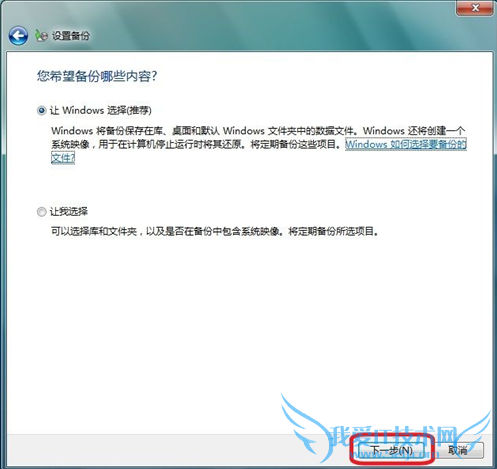Click the heading 您希望备份哪些内容?
This screenshot has width=497, height=469.
(x=97, y=76)
